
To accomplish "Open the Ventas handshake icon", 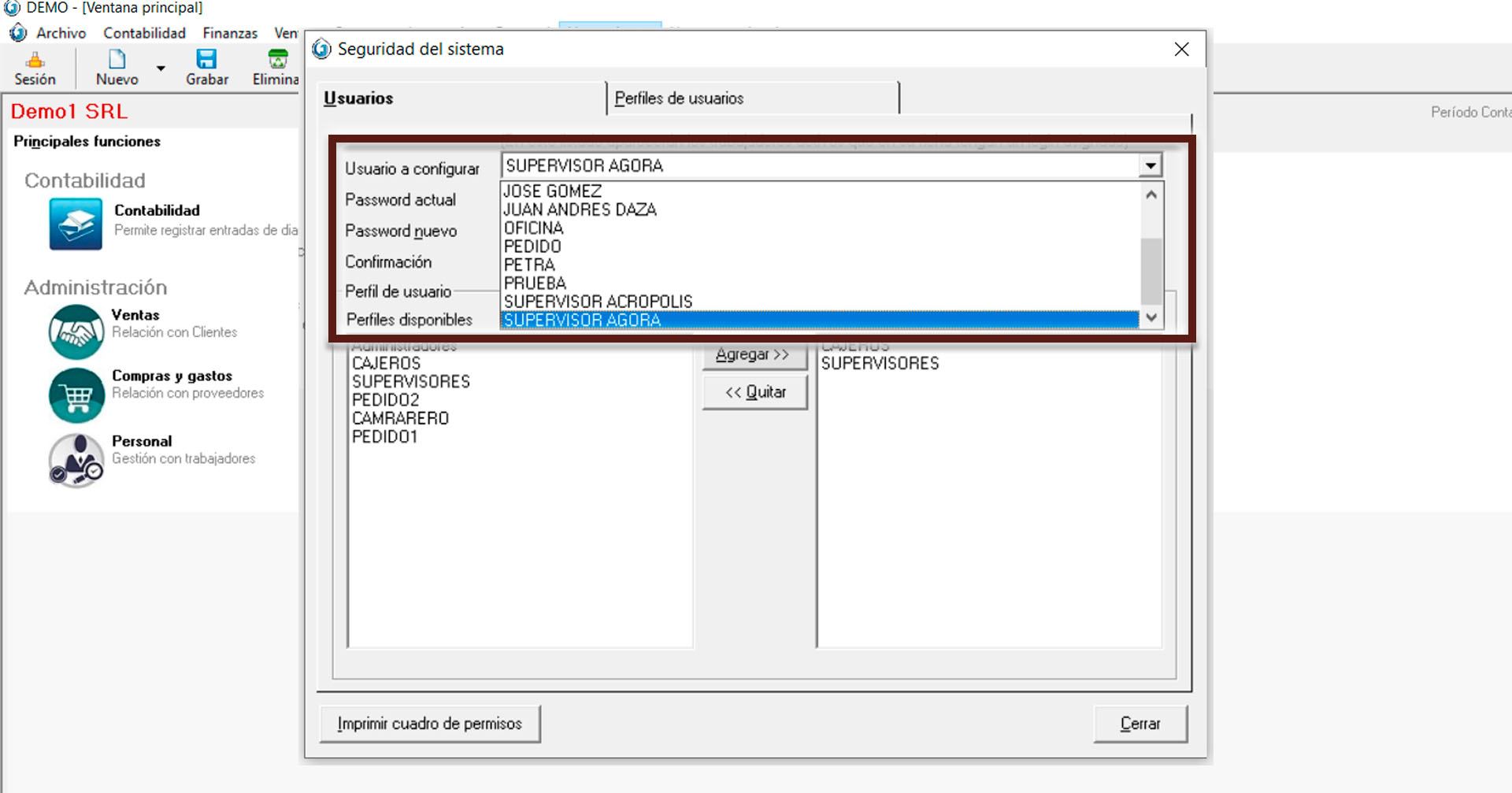I will [76, 332].
